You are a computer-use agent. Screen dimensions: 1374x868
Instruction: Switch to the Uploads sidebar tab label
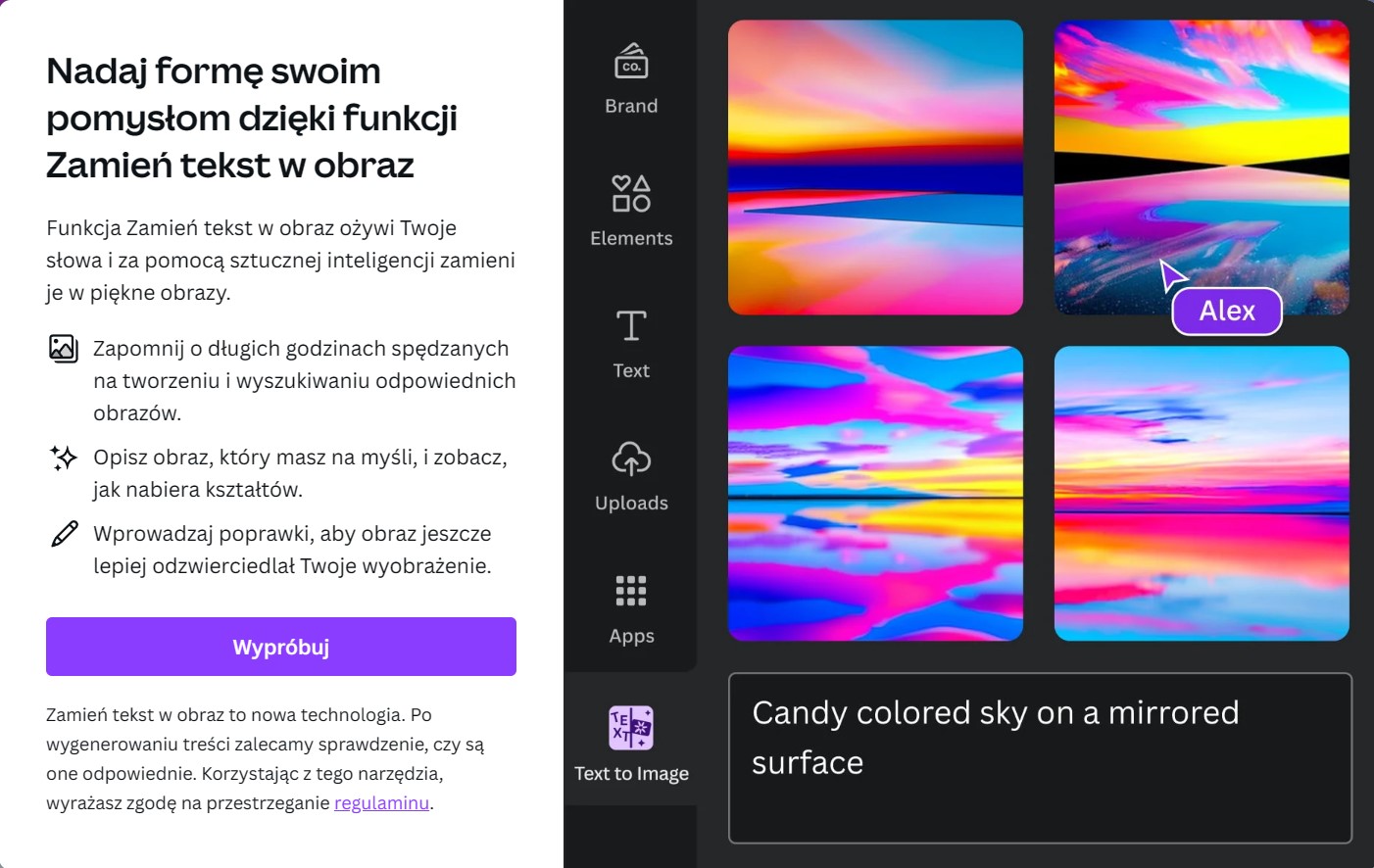(x=631, y=503)
